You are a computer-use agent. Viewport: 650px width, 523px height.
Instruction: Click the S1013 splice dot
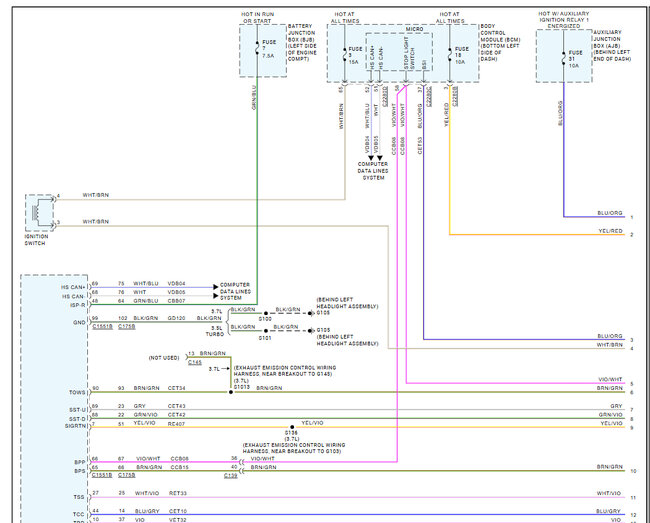[231, 392]
